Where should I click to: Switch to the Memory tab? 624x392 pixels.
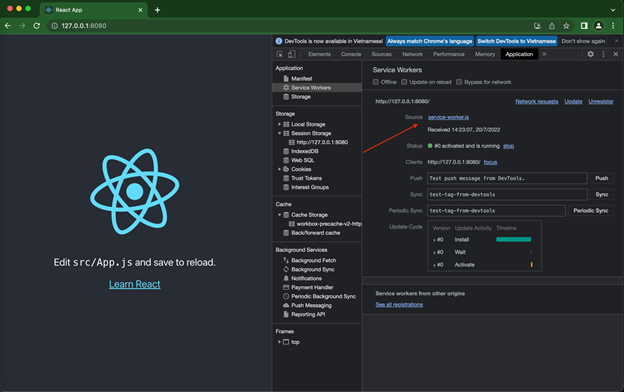tap(485, 54)
